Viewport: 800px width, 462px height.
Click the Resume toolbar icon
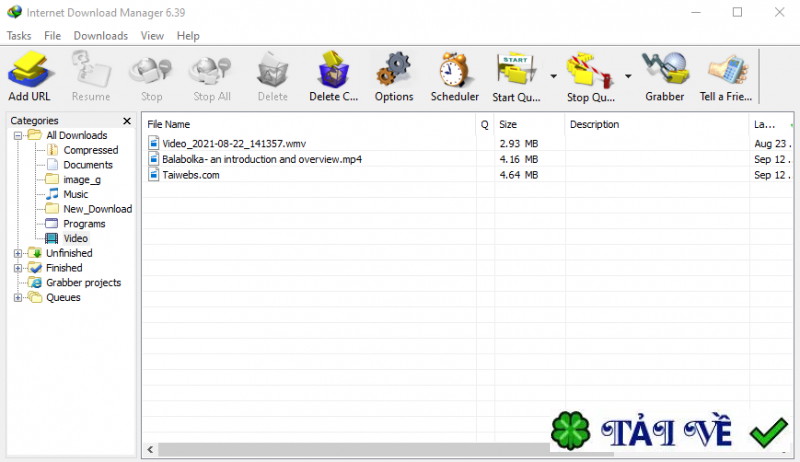click(91, 69)
